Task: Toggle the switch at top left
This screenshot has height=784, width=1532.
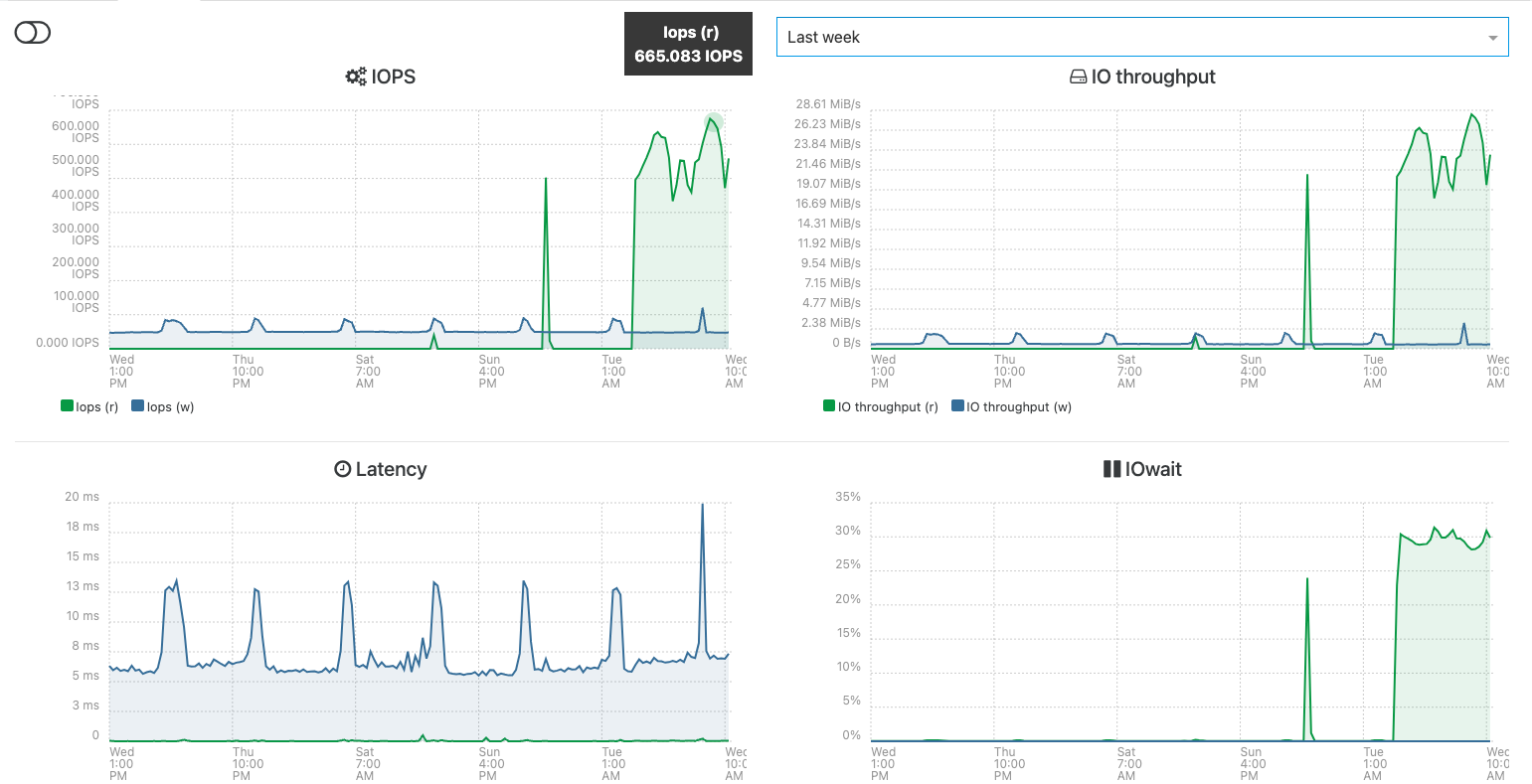Action: coord(32,33)
